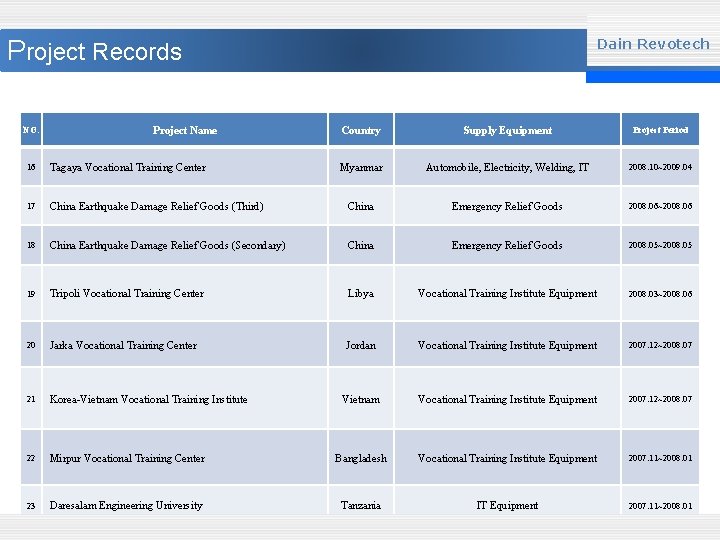Select the Project Name column header
Image resolution: width=720 pixels, height=540 pixels.
click(x=185, y=130)
